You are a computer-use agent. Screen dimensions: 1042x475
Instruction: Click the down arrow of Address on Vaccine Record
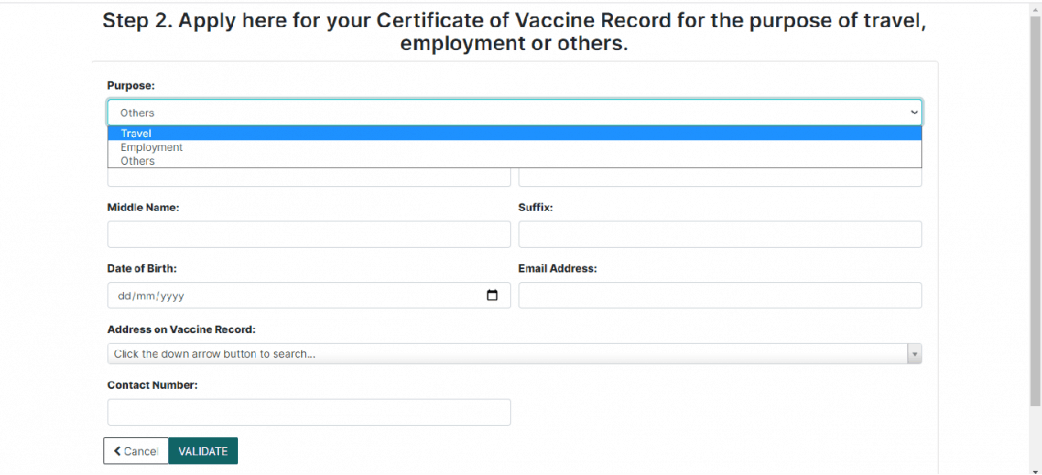tap(913, 354)
